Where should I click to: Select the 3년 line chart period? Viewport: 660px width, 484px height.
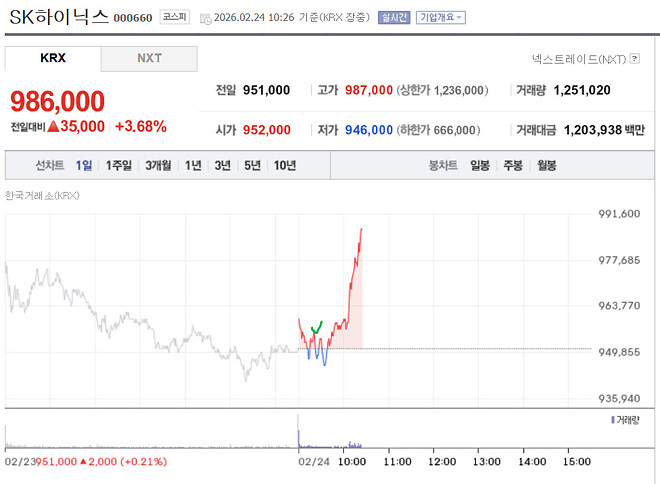[223, 165]
